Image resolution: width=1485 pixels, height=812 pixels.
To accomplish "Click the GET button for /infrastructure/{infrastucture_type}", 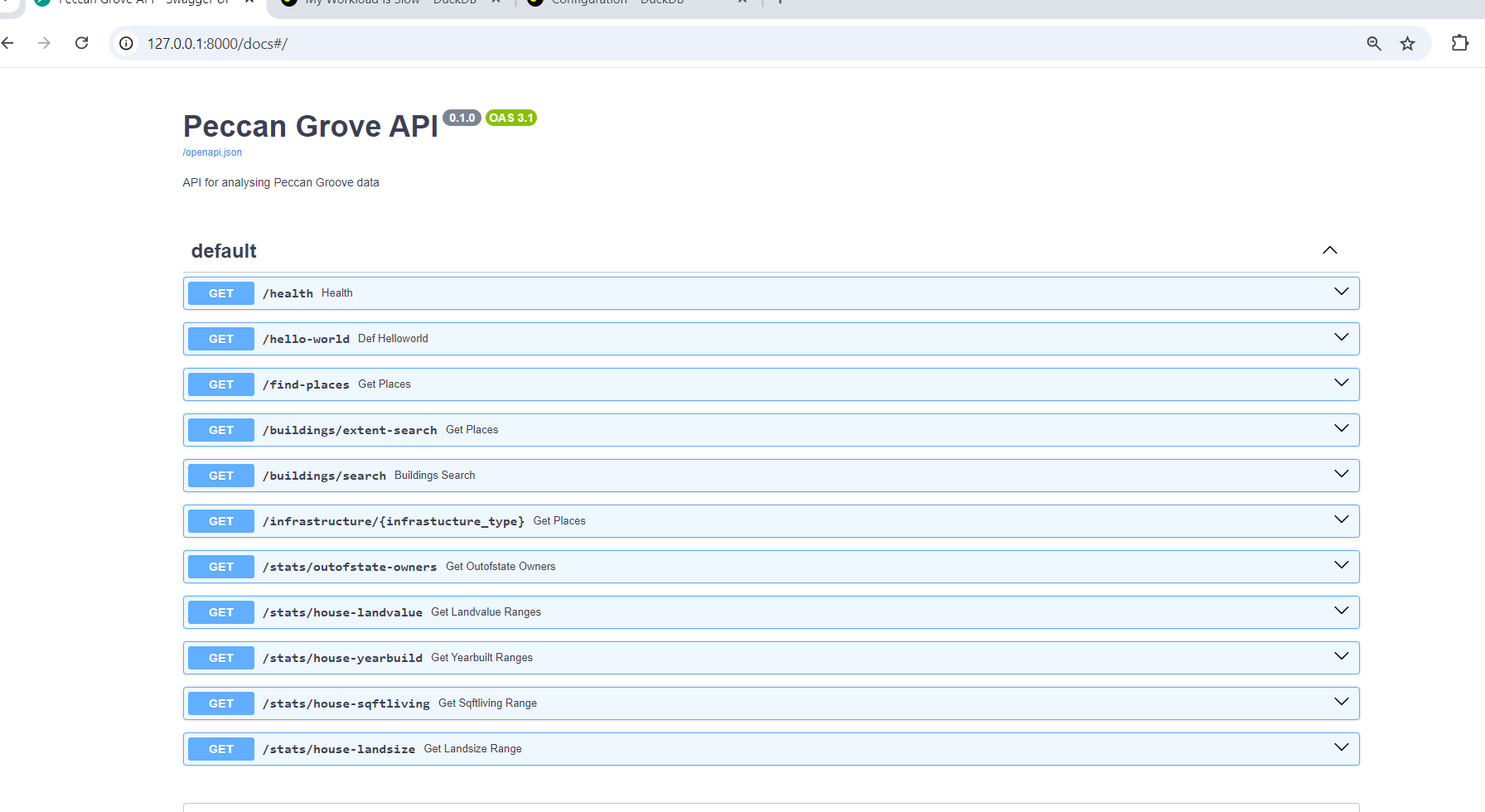I will pos(221,521).
